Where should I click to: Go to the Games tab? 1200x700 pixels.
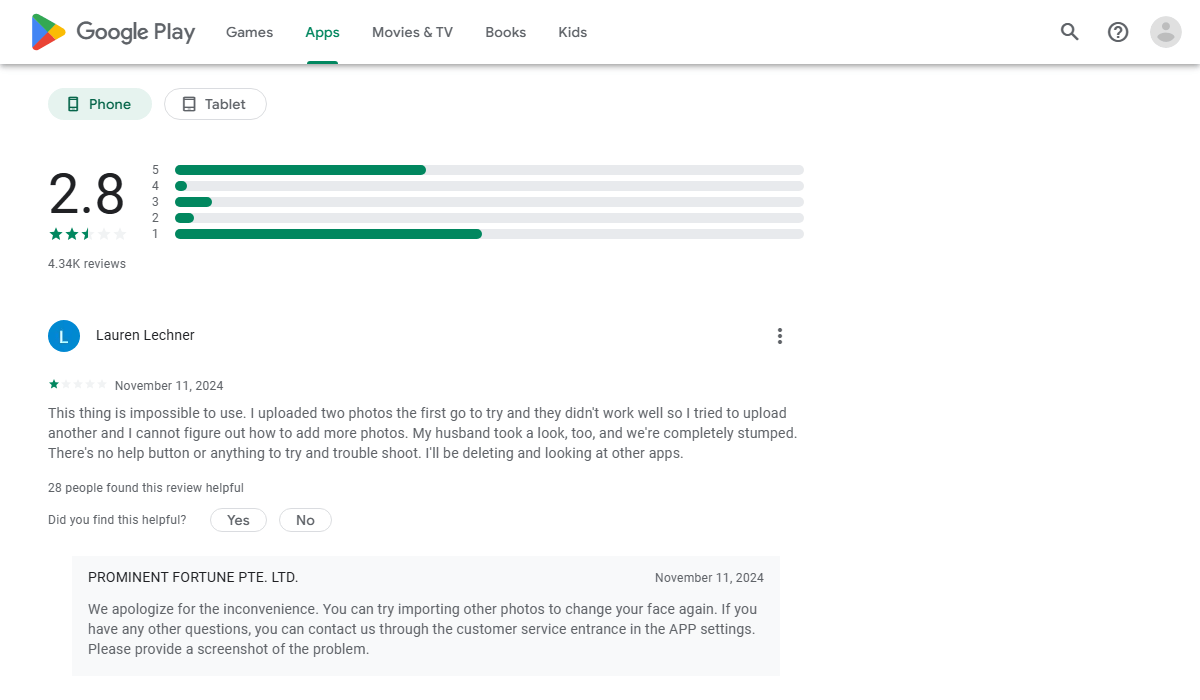[249, 32]
